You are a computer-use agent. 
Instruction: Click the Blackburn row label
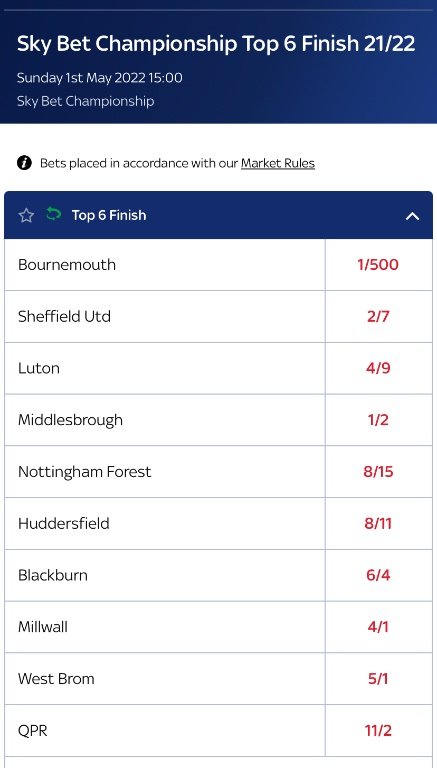pyautogui.click(x=53, y=575)
